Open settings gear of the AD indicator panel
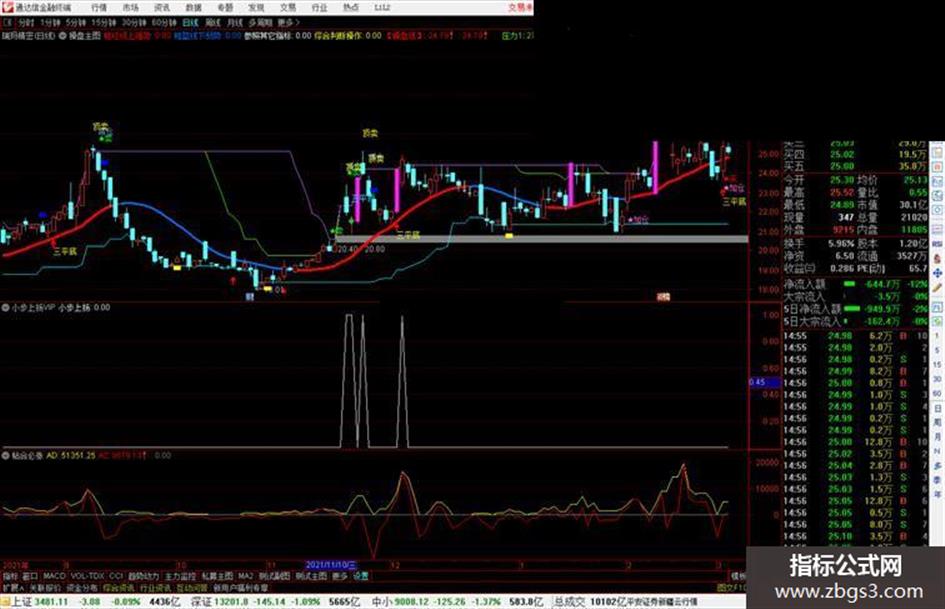This screenshot has width=945, height=609. click(5, 456)
